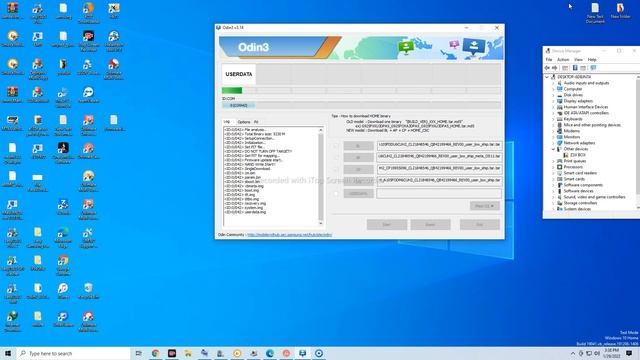Viewport: 640px width, 360px height.
Task: Select Sound, video and game controllers
Action: tap(594, 197)
